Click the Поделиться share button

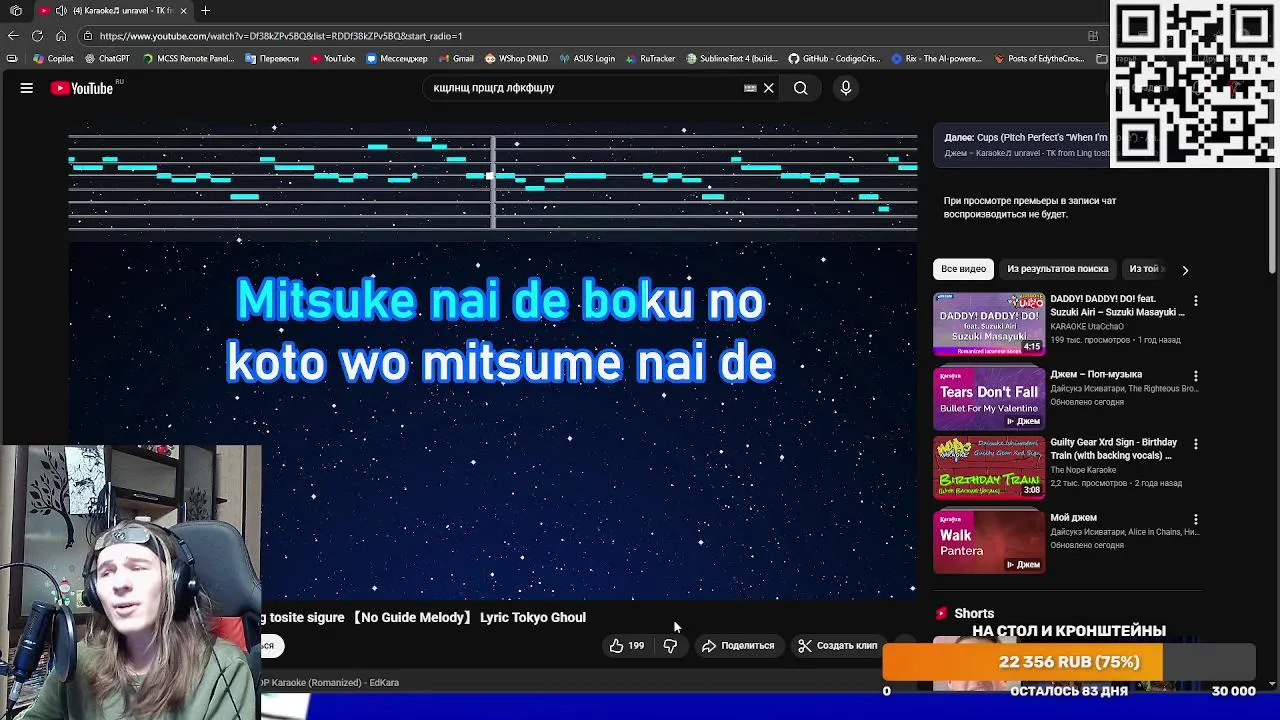(x=738, y=646)
